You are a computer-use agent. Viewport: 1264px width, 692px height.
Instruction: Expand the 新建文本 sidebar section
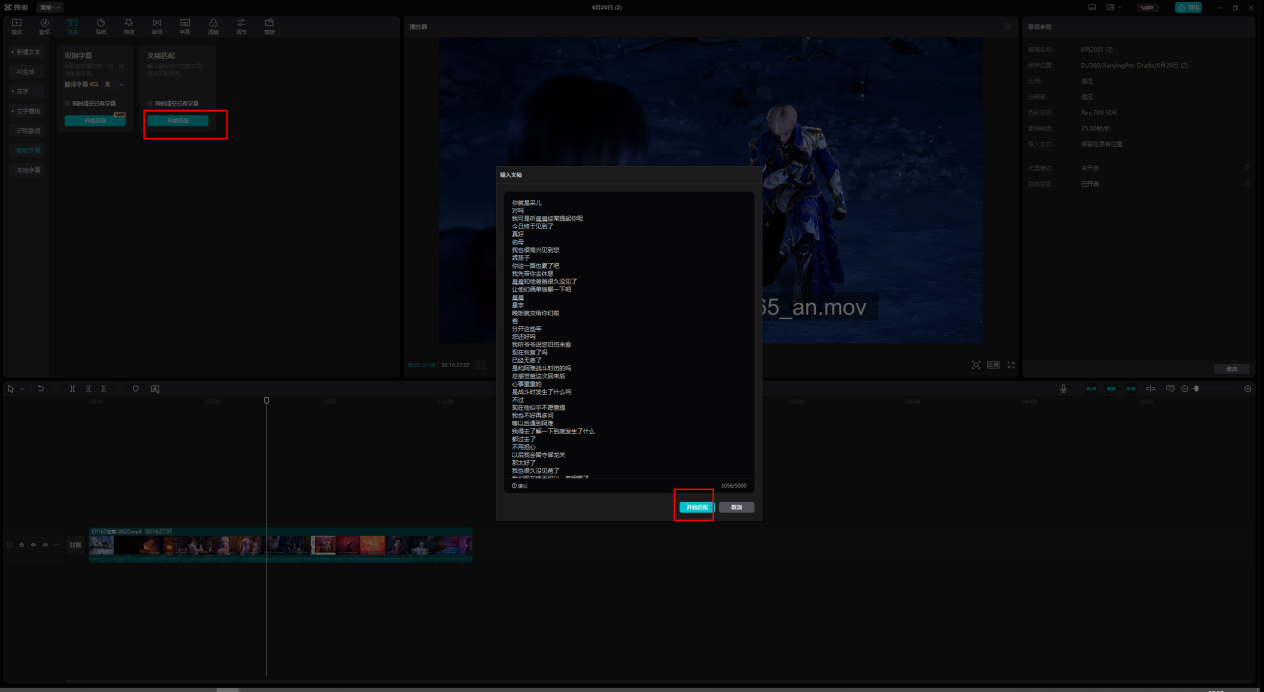pos(27,51)
